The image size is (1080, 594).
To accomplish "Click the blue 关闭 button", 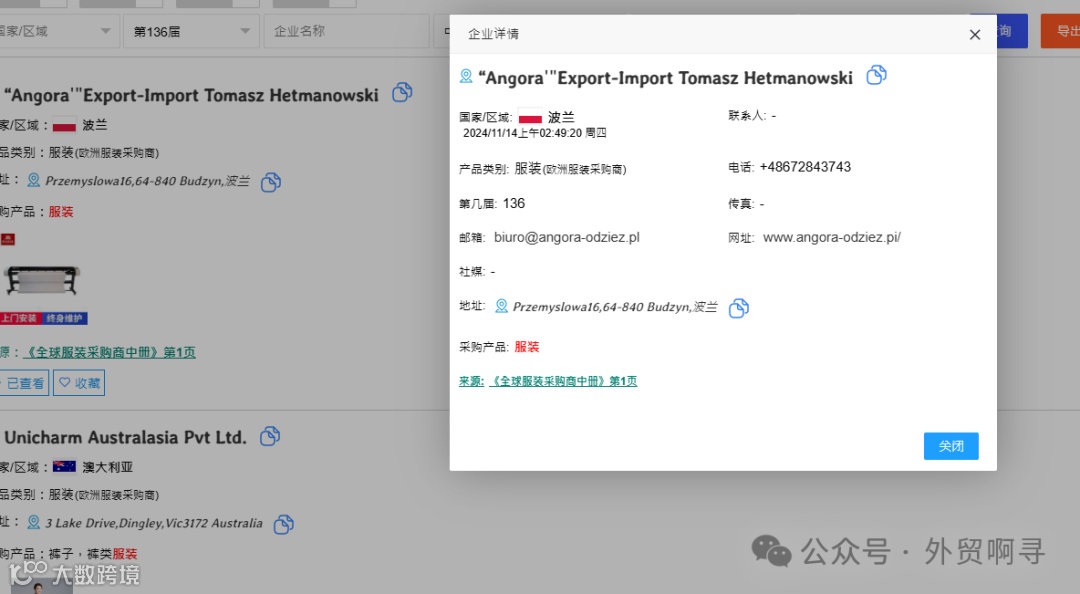I will coord(951,446).
